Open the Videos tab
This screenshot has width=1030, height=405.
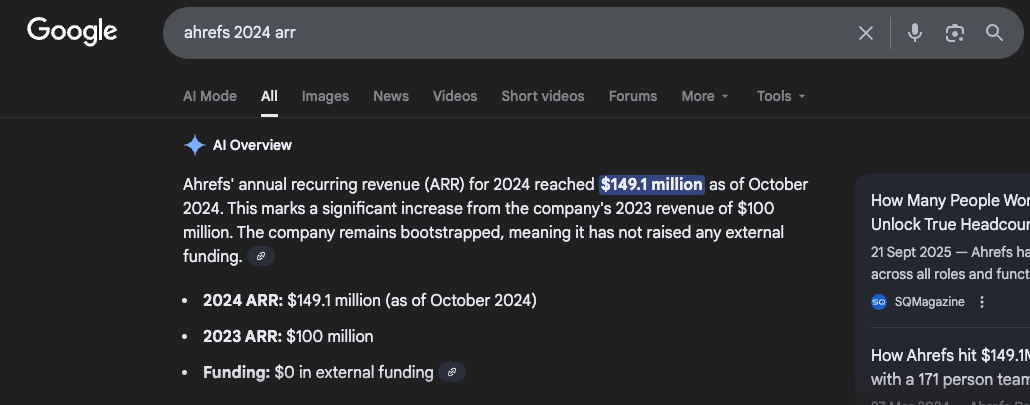click(x=455, y=96)
